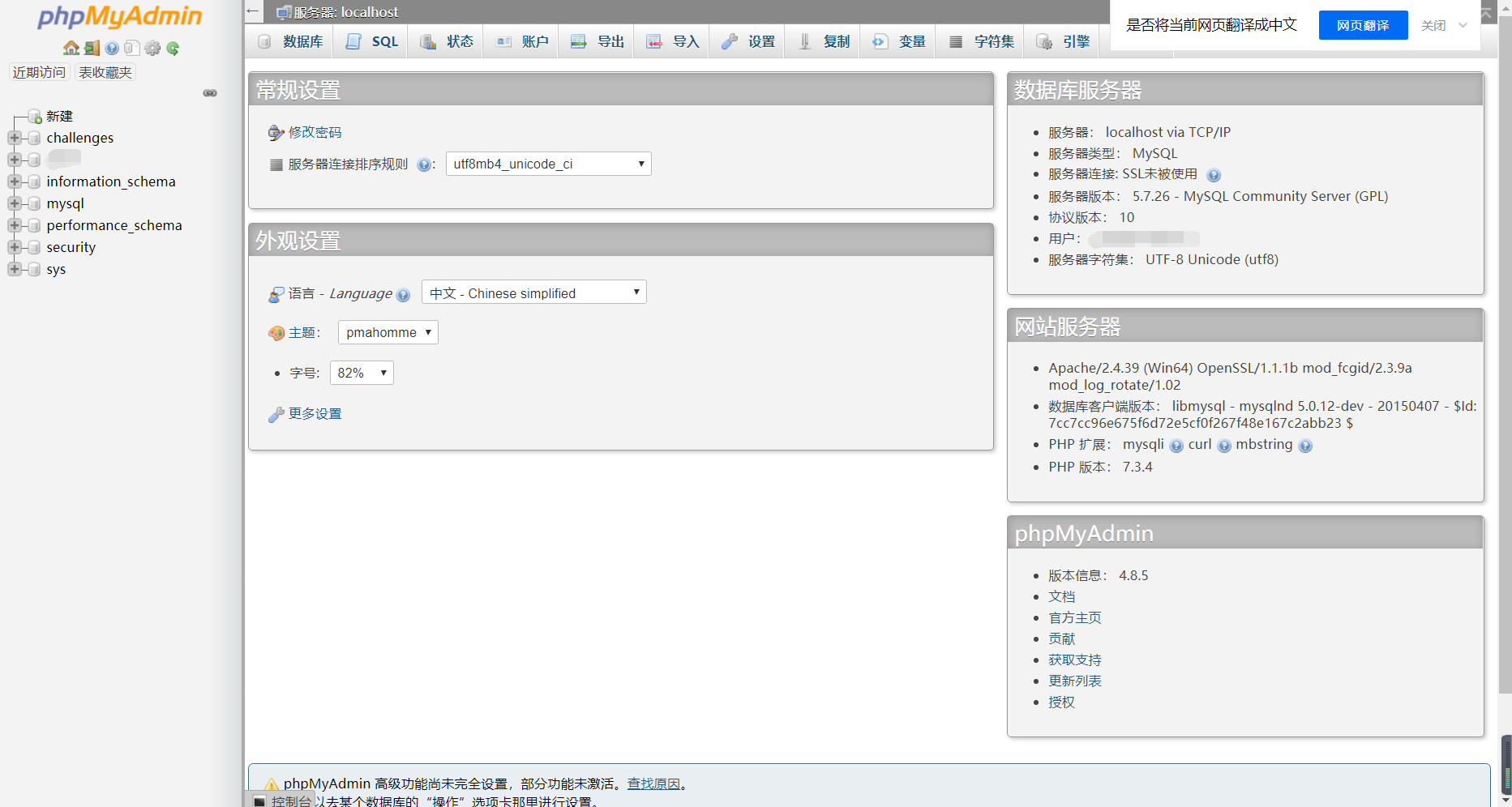Viewport: 1512px width, 807px height.
Task: Click the 服务器: localhost breadcrumb
Action: point(345,12)
